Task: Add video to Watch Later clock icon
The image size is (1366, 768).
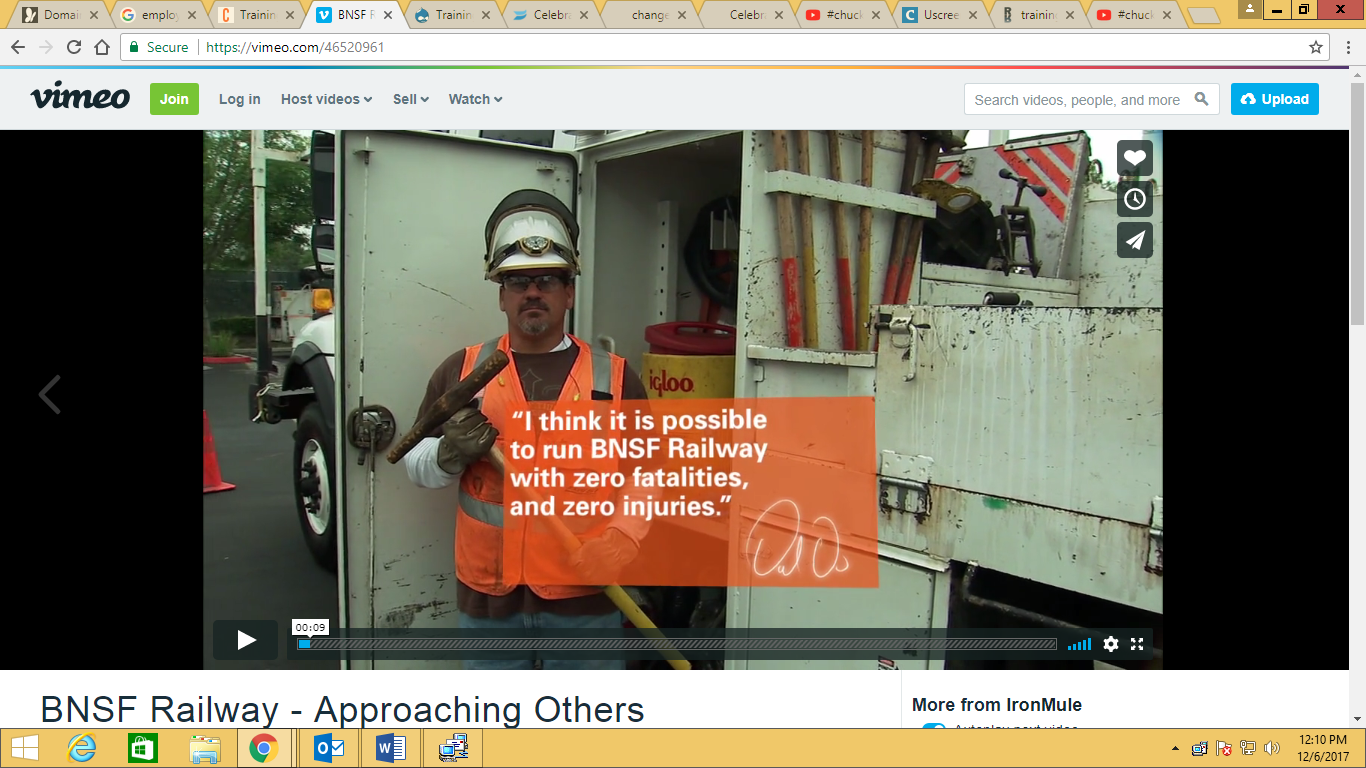Action: [1134, 199]
